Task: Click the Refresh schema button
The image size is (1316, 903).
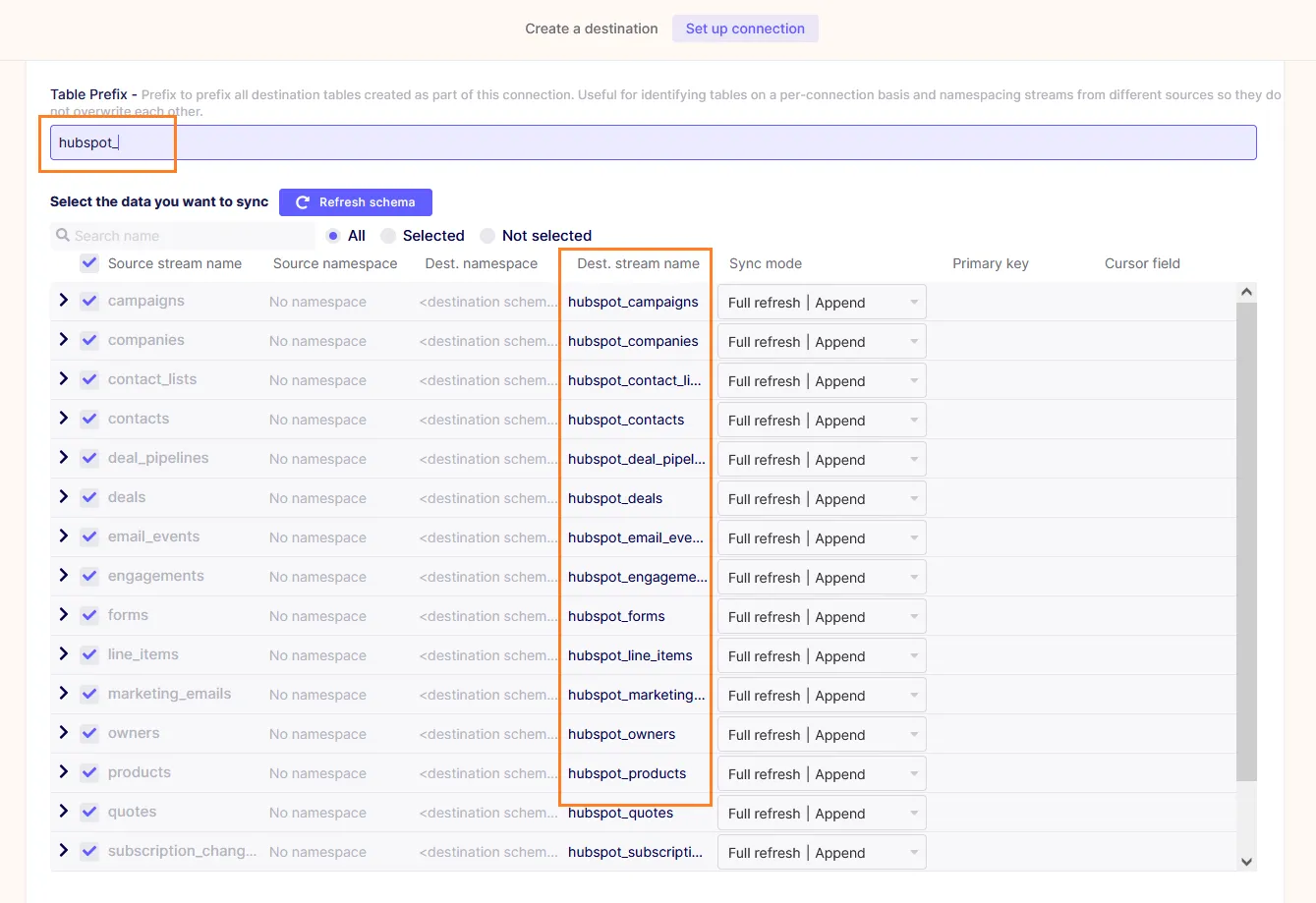Action: click(x=356, y=202)
